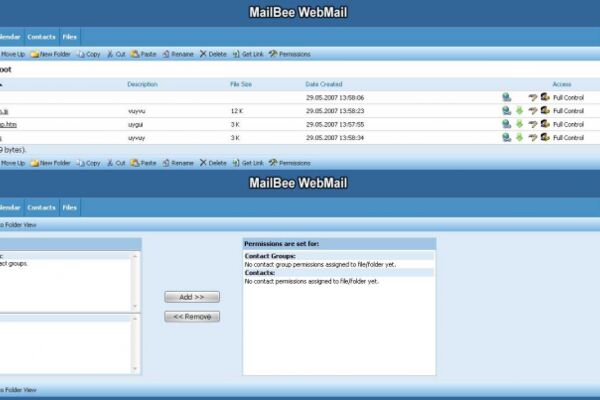
Task: Click Paste in toolbar above the file list
Action: 143,54
